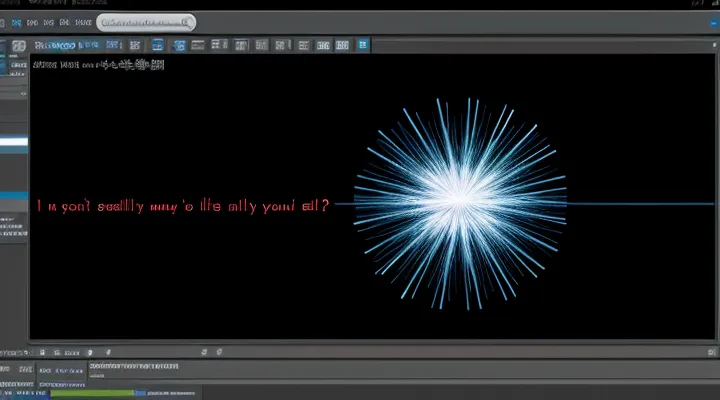Select the blue highlighted row in left panel
The width and height of the screenshot is (720, 400).
coord(14,195)
